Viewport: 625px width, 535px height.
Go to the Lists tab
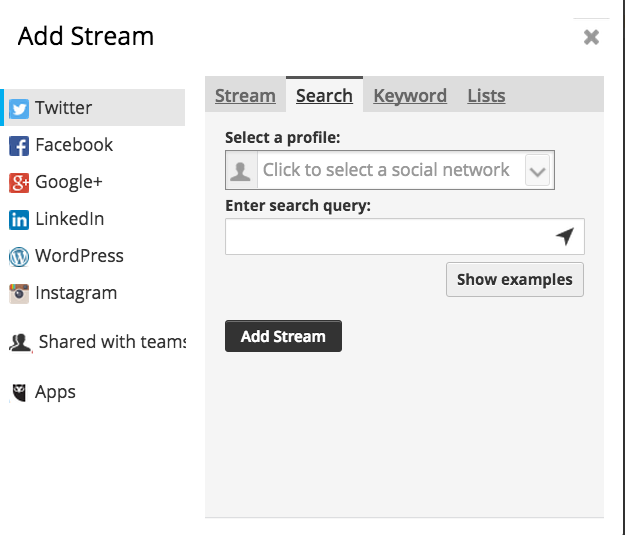tap(486, 96)
